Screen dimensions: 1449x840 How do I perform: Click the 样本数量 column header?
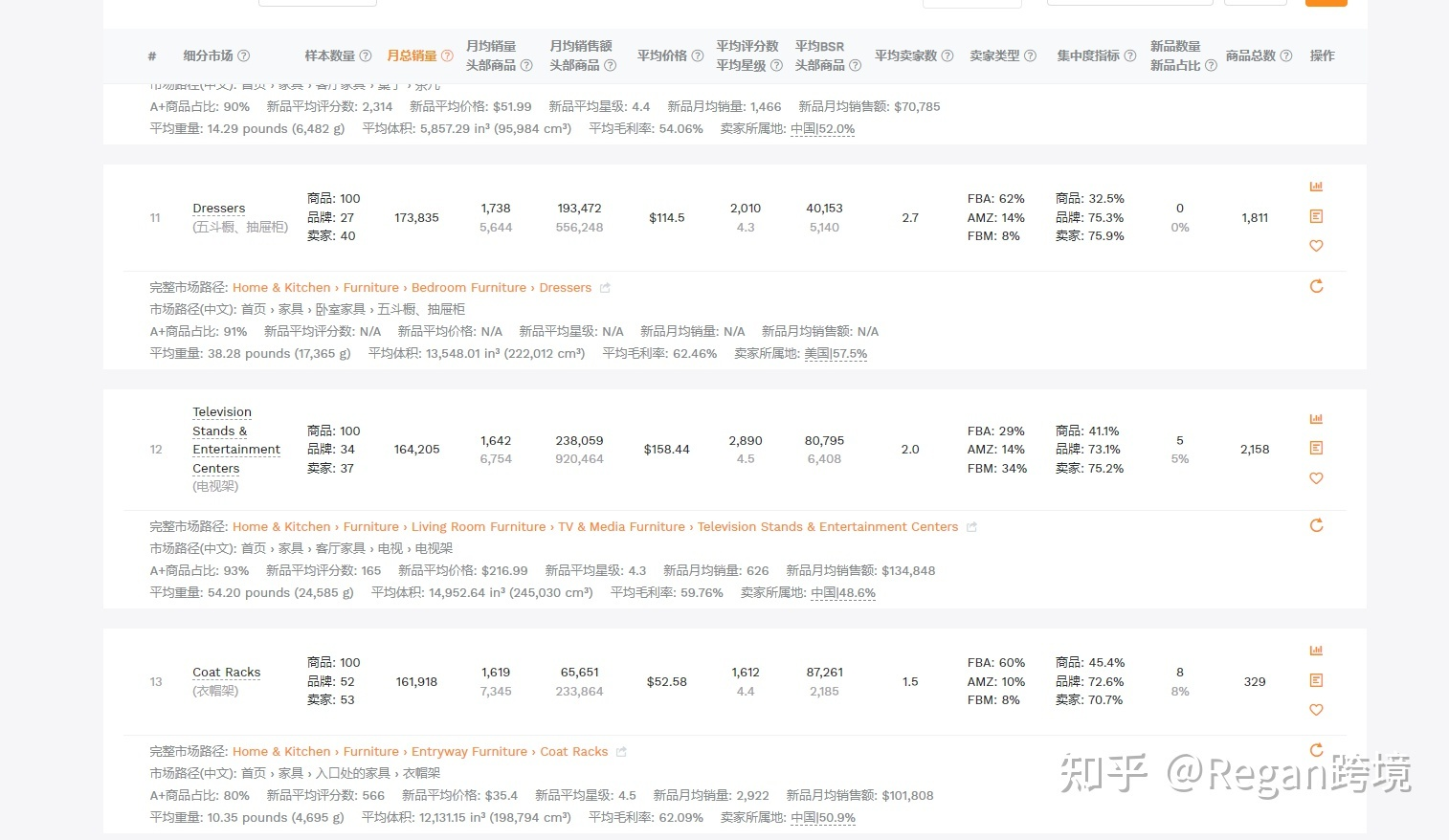pos(331,55)
